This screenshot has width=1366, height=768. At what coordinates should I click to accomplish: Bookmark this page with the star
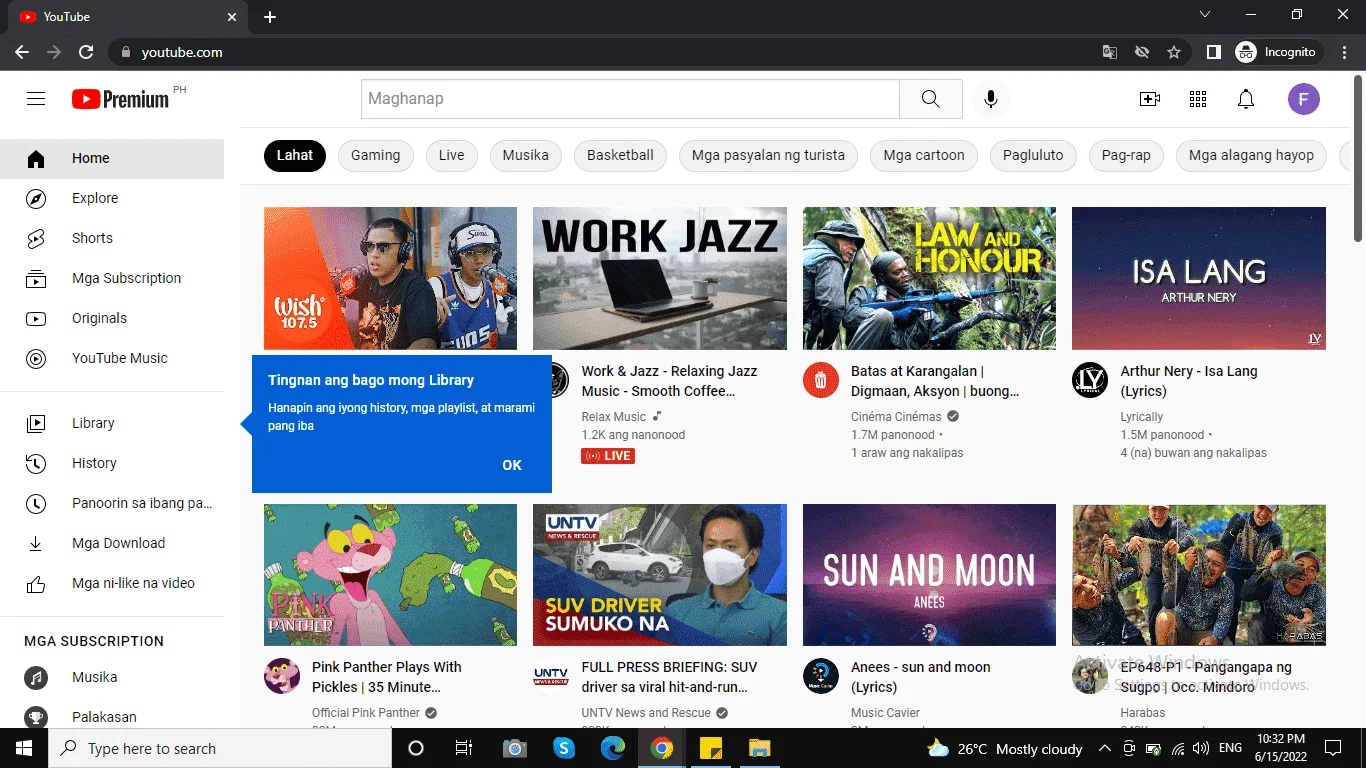tap(1174, 52)
